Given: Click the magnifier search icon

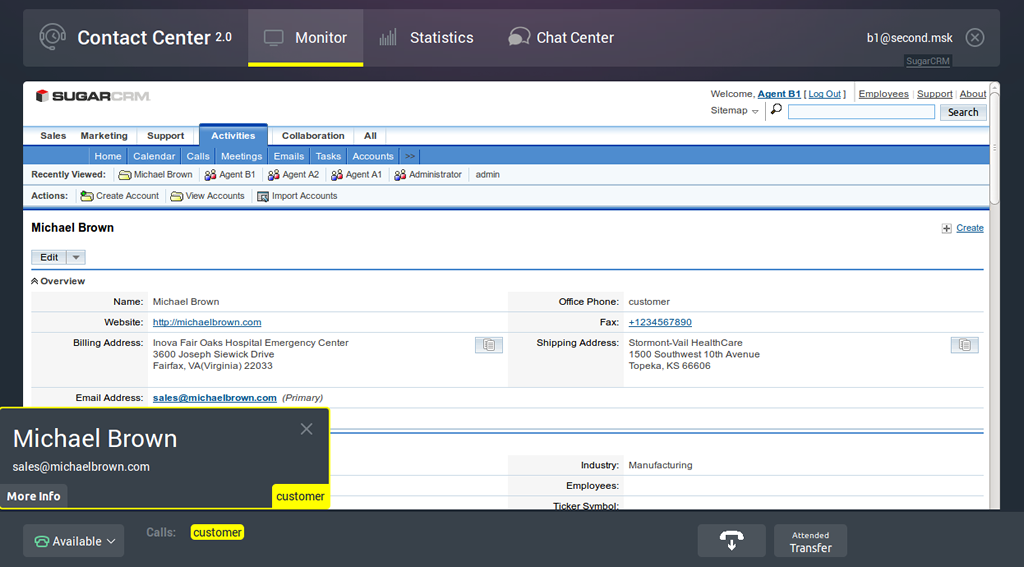Looking at the screenshot, I should pos(776,110).
